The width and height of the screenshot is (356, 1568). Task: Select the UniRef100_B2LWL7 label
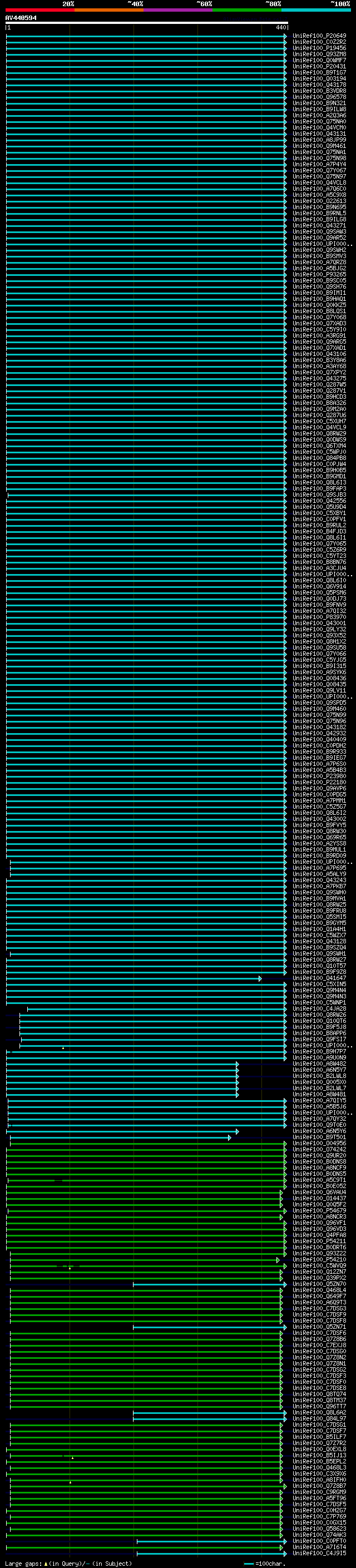[319, 1089]
